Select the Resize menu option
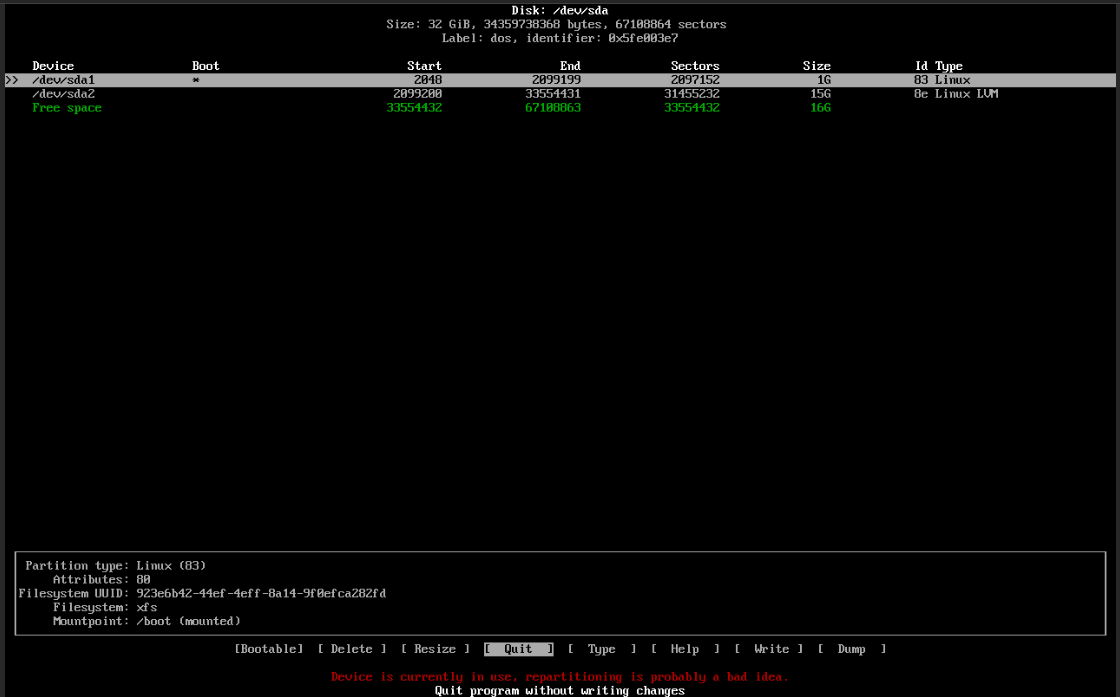This screenshot has width=1120, height=697. [x=435, y=648]
